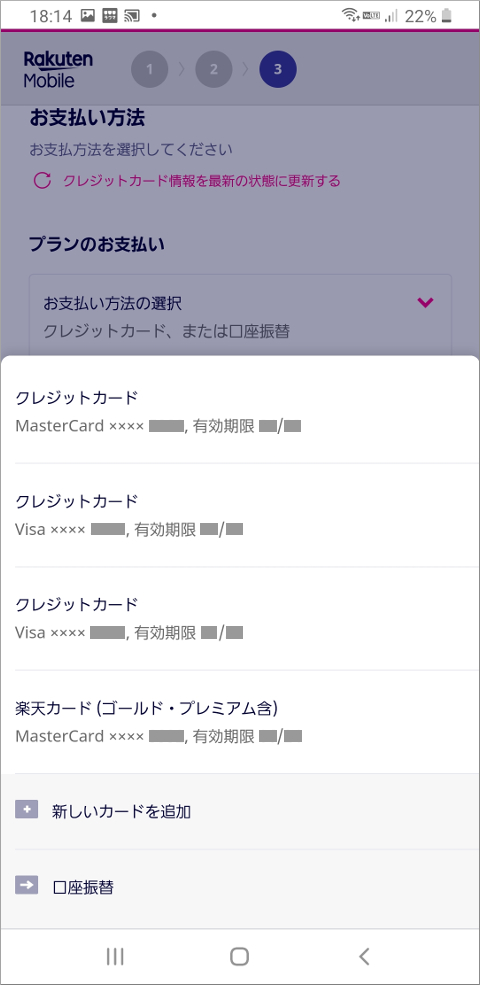The image size is (480, 985).
Task: Tap 新しいカードを追加 button
Action: (x=240, y=812)
